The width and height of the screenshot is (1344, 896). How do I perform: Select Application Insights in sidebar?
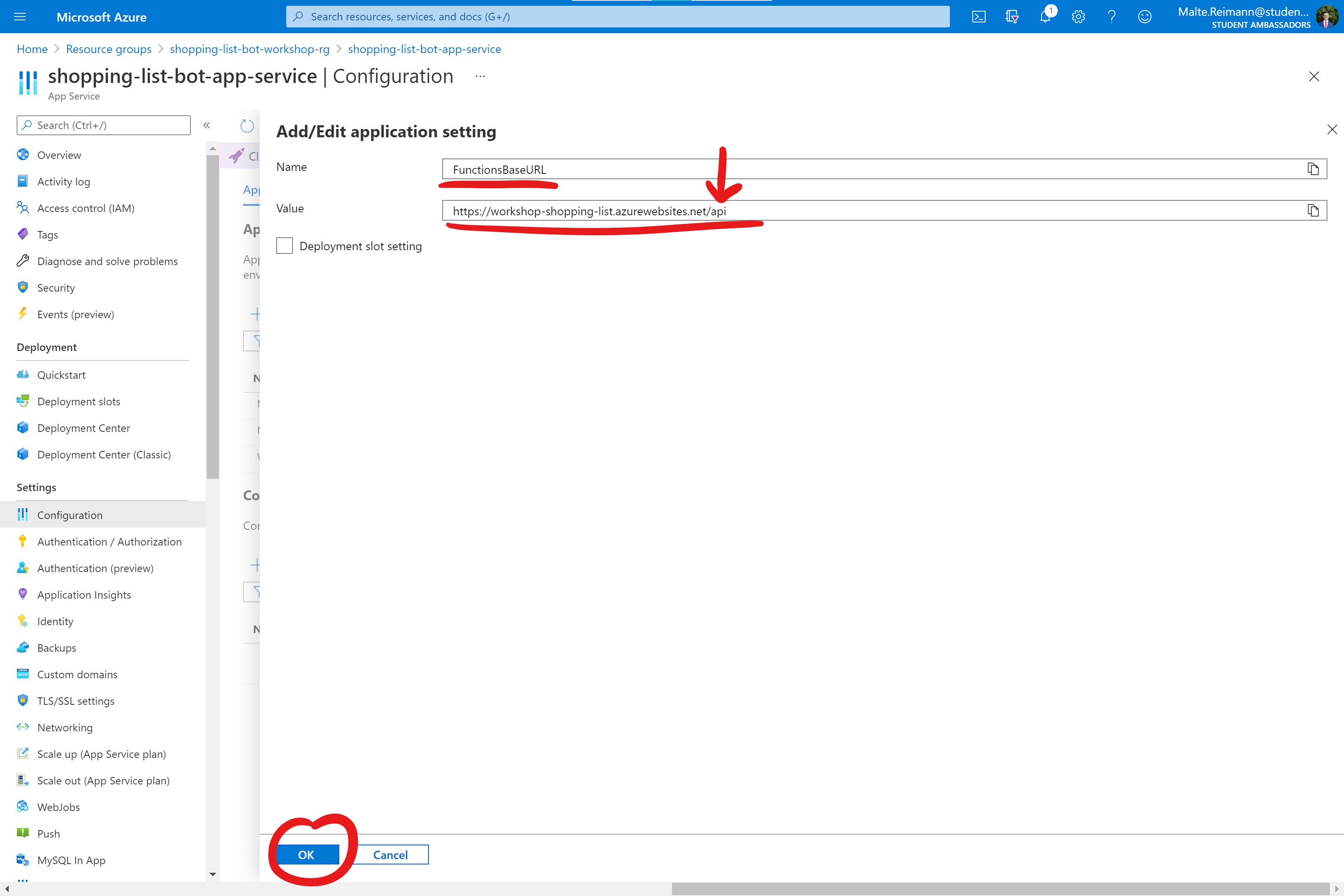click(x=84, y=595)
